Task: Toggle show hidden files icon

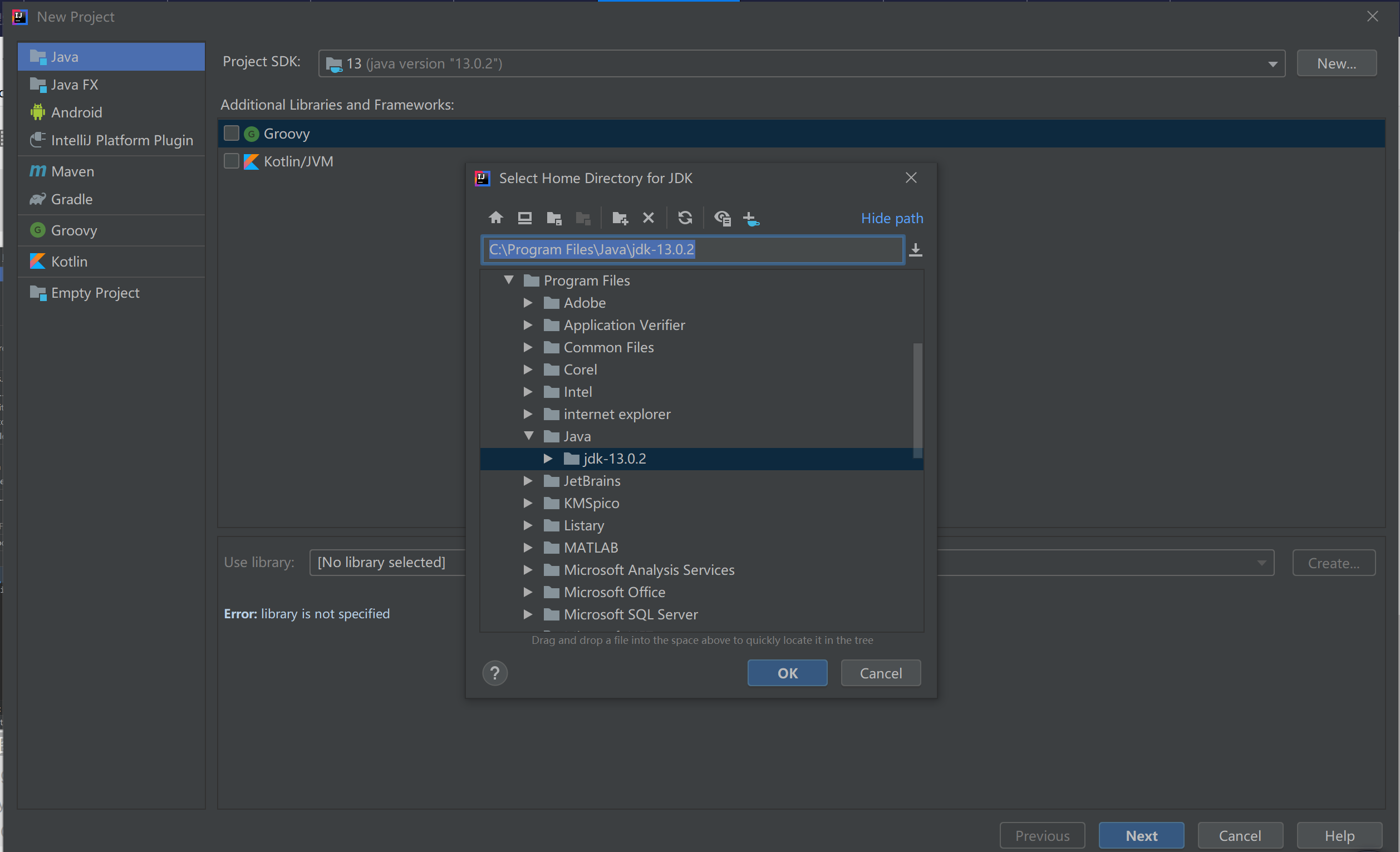Action: (x=722, y=218)
